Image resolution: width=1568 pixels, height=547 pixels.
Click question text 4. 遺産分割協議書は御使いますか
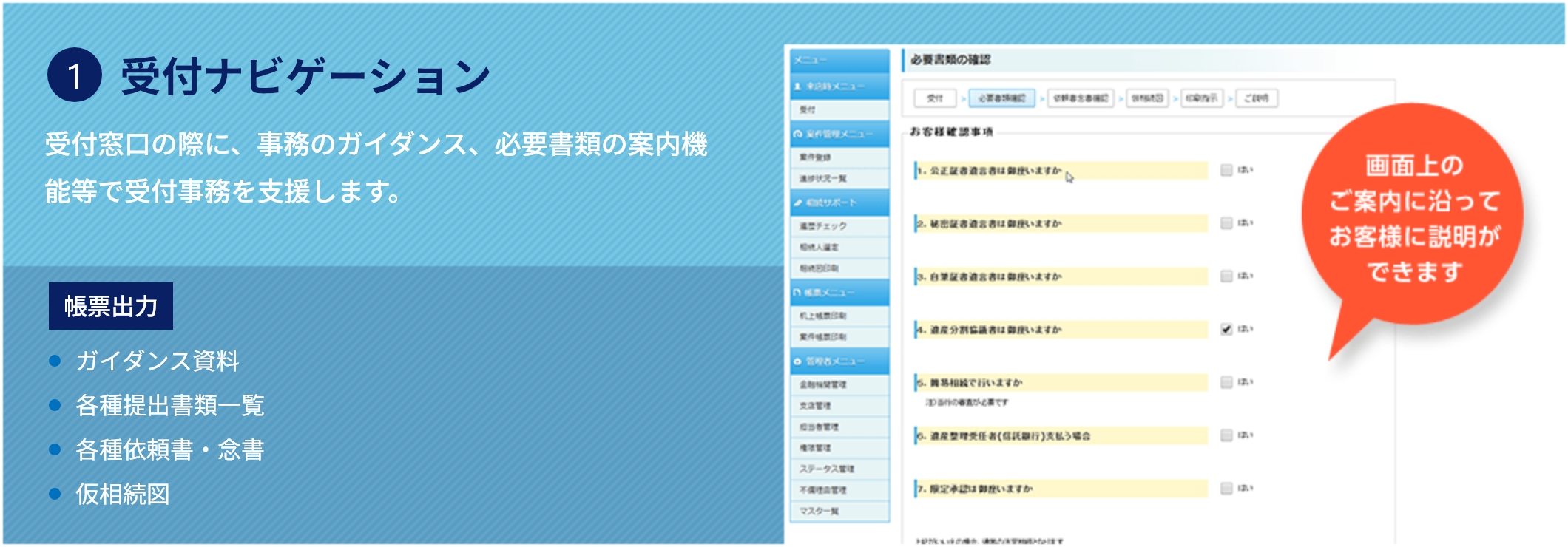(990, 330)
